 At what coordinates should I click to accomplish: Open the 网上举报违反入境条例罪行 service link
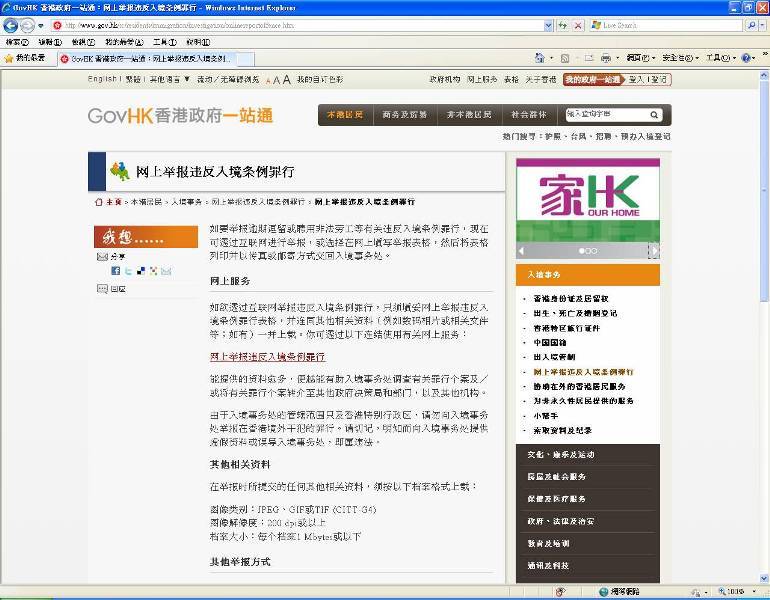pos(267,356)
